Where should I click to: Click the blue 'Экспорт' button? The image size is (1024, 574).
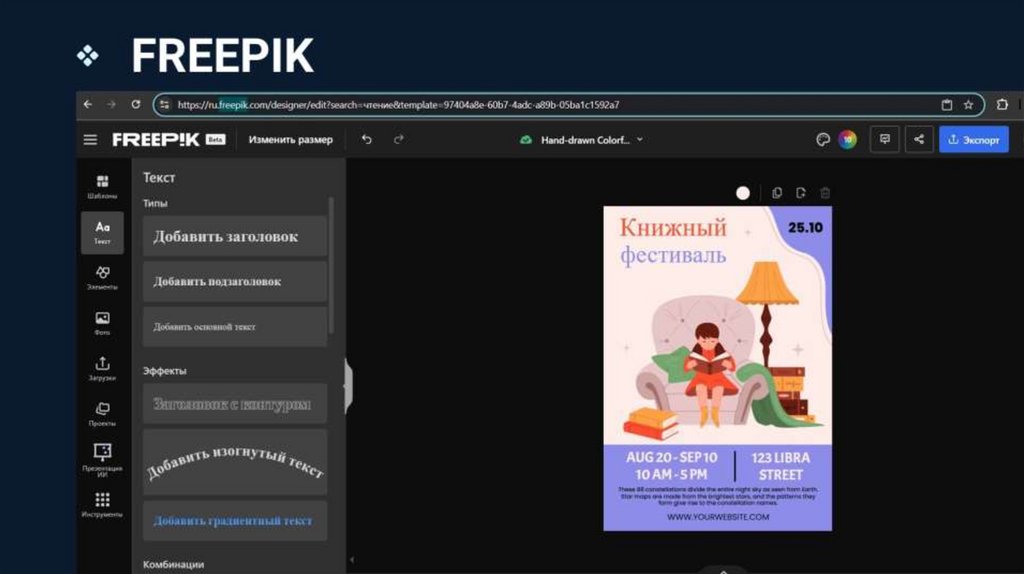point(974,140)
